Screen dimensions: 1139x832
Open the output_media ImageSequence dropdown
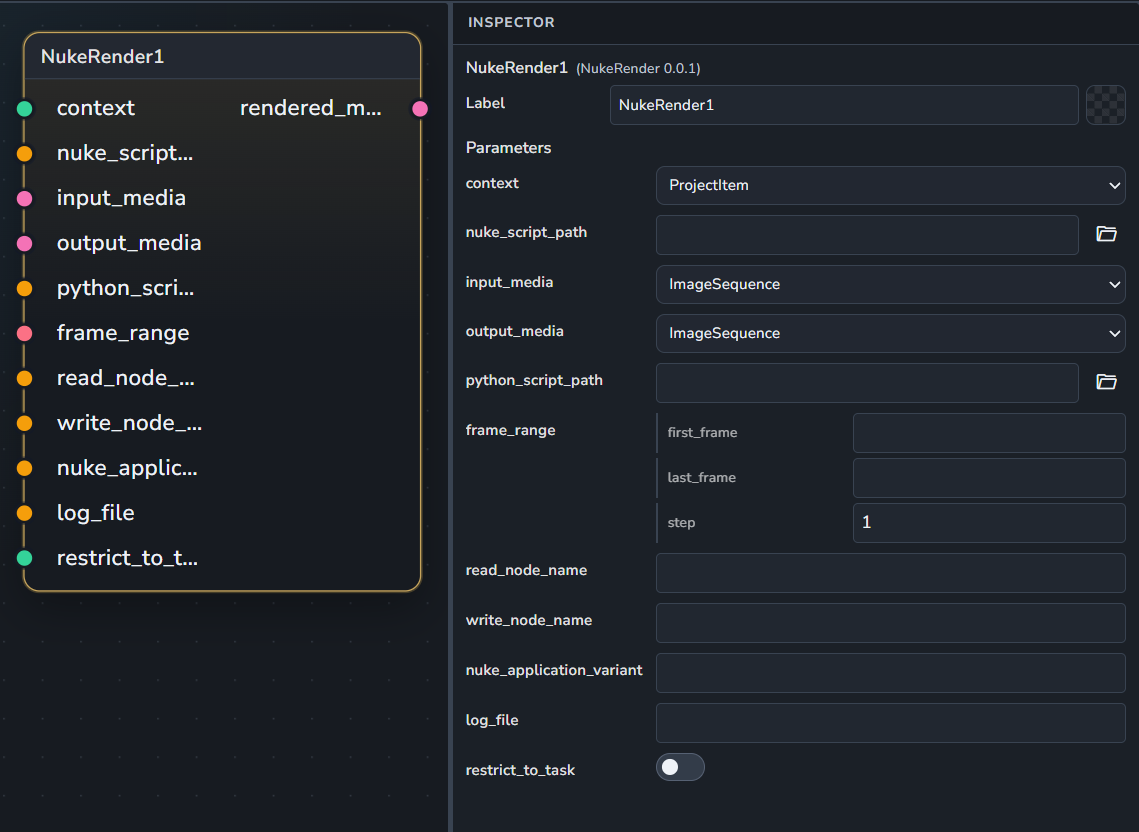pyautogui.click(x=891, y=334)
